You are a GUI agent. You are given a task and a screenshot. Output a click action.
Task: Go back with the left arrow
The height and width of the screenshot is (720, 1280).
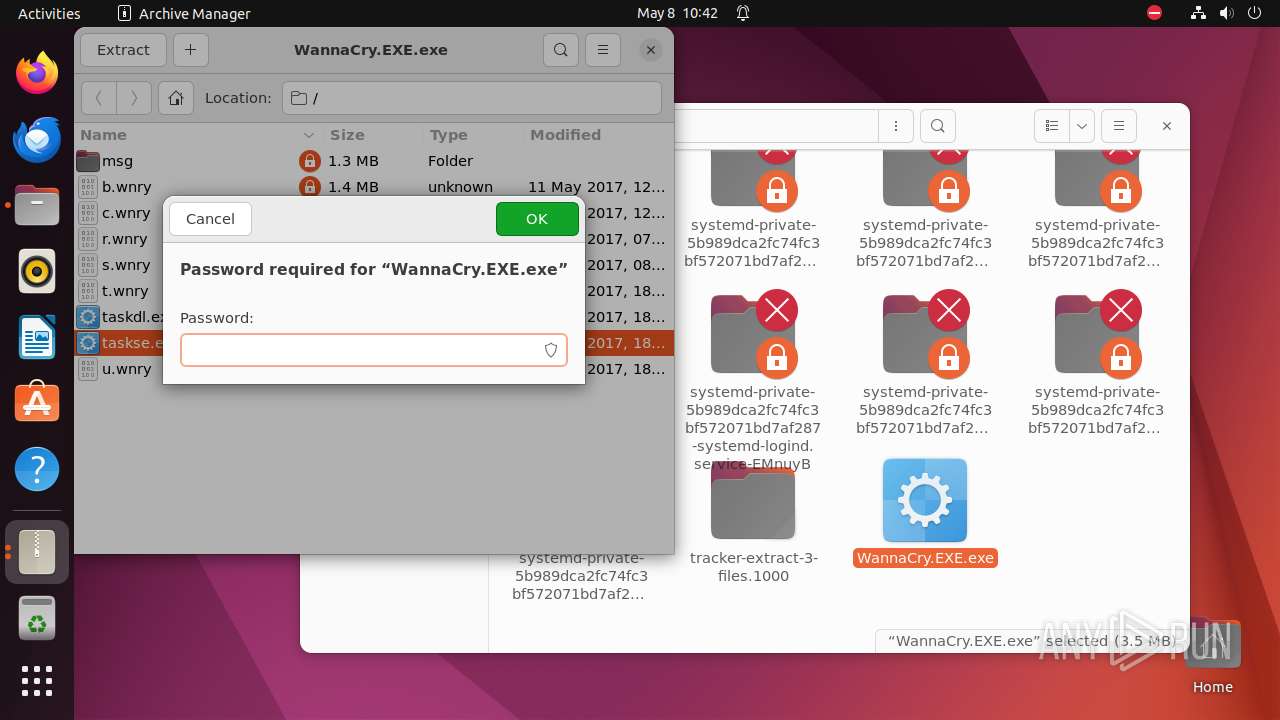[x=98, y=98]
